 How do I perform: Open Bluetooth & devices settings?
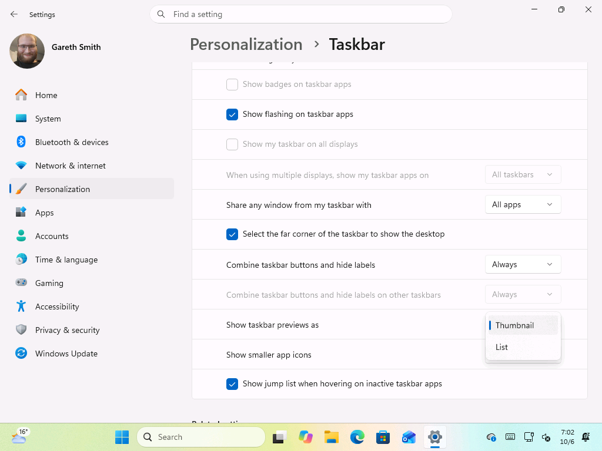pos(92,142)
